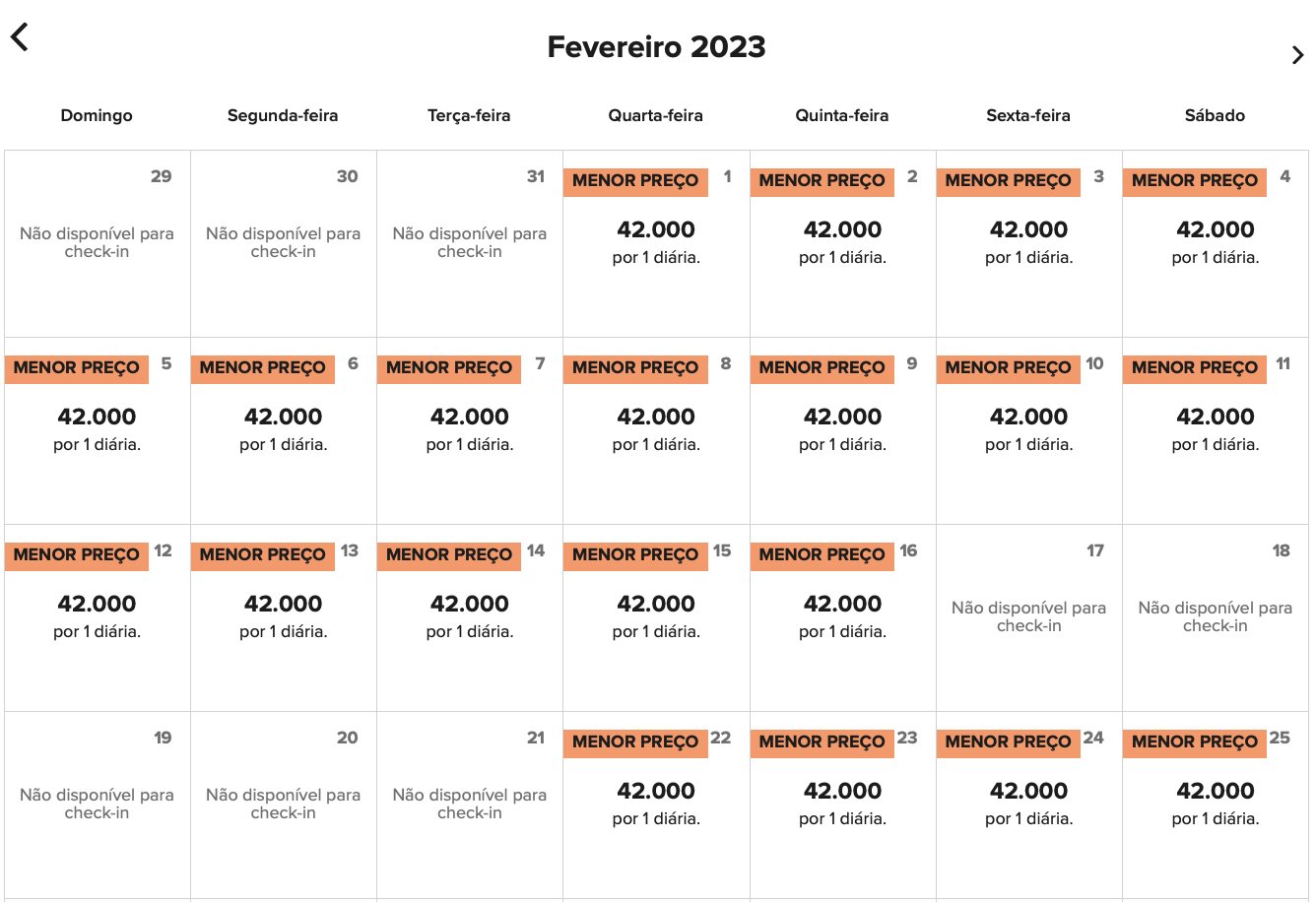Click MENOR PREÇO badge on day 12

tap(77, 555)
